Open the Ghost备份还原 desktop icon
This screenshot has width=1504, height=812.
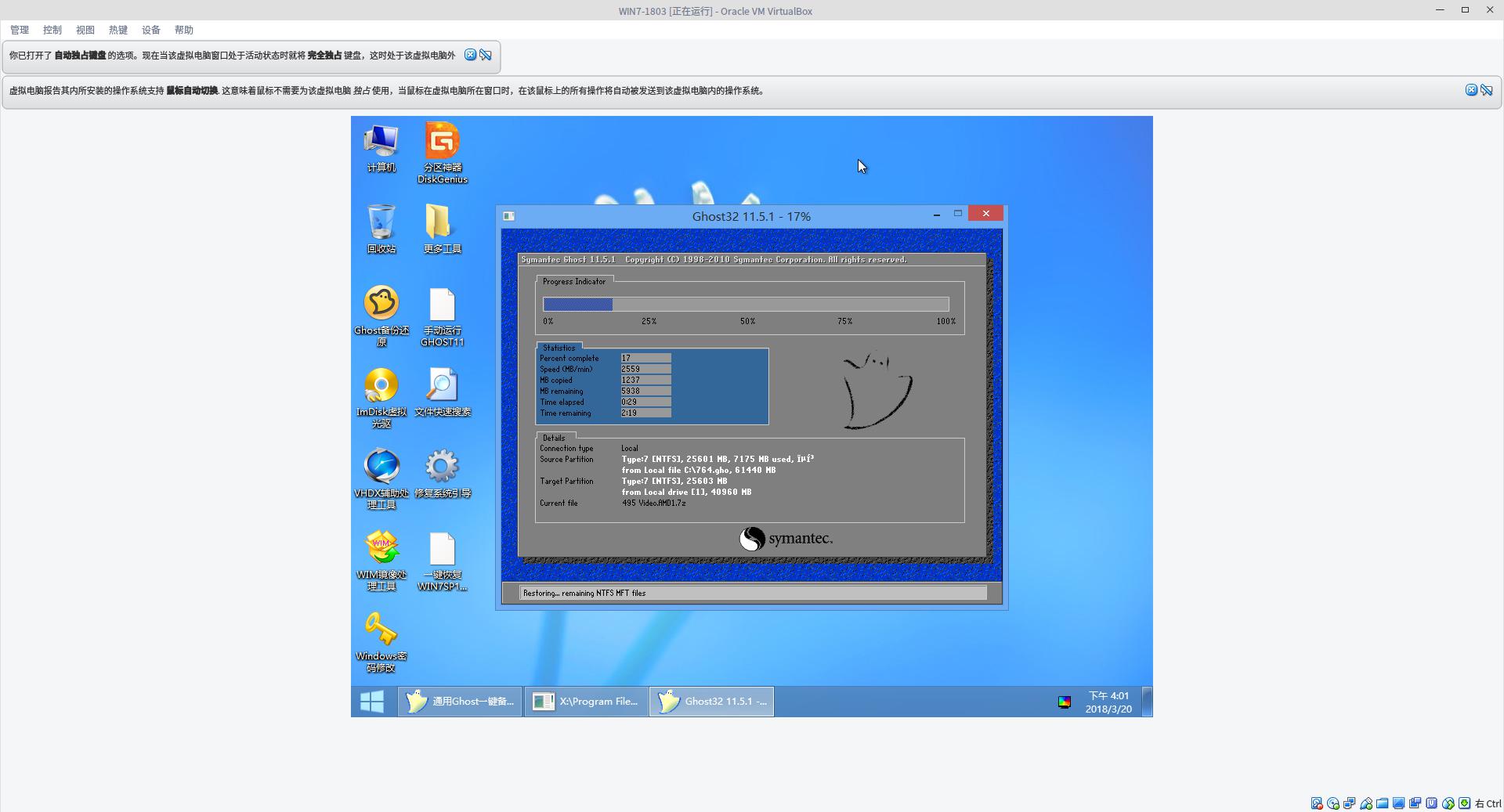(381, 304)
